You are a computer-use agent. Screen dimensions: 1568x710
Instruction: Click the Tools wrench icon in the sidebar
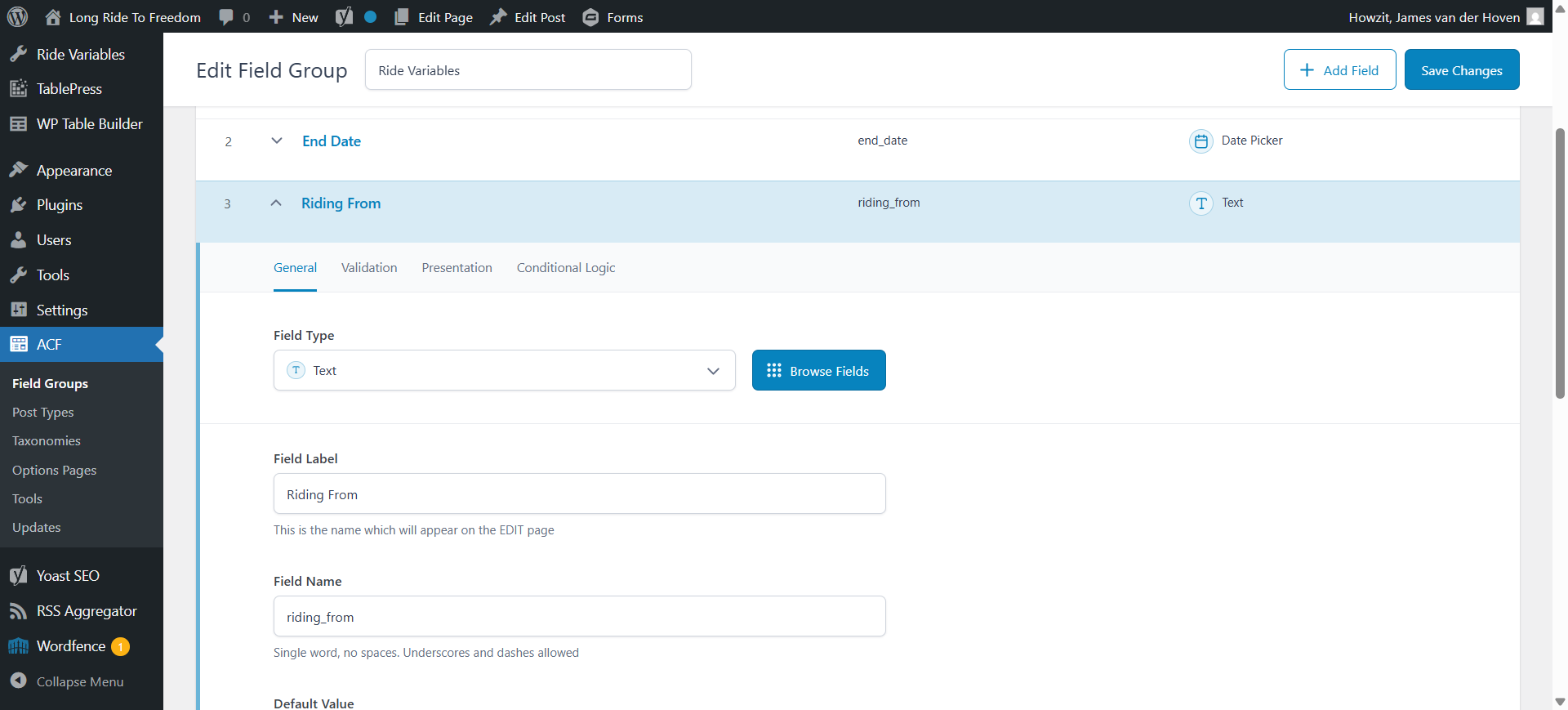(18, 275)
